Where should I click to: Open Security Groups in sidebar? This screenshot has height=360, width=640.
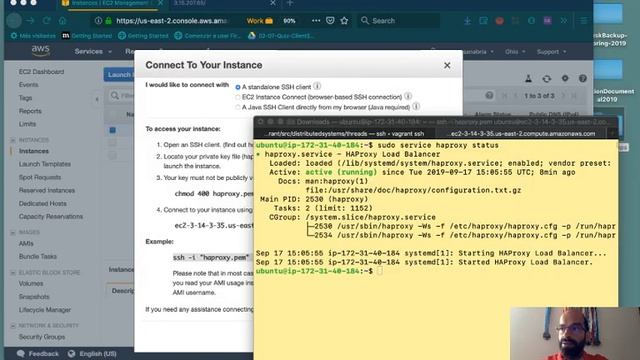coord(42,337)
